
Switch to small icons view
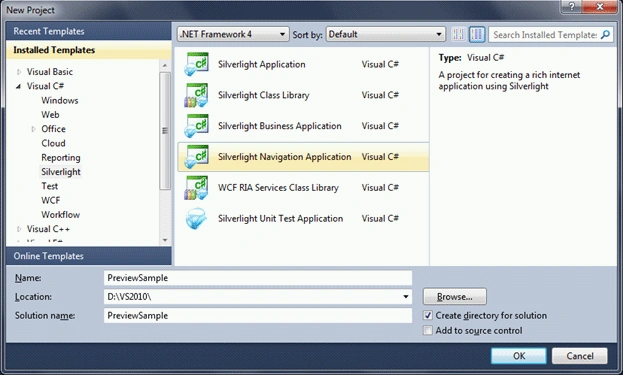458,35
